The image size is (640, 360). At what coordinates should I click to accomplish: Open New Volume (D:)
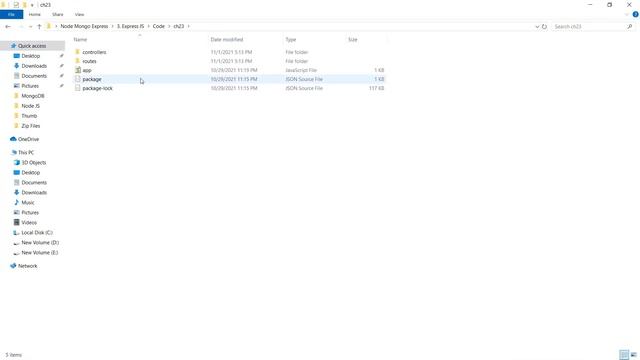[x=40, y=242]
